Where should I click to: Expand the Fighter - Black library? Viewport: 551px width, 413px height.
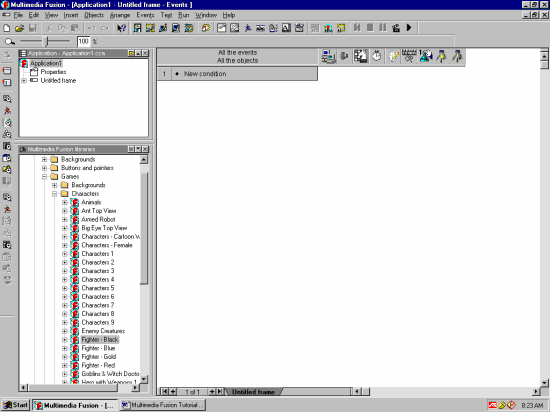pos(65,340)
